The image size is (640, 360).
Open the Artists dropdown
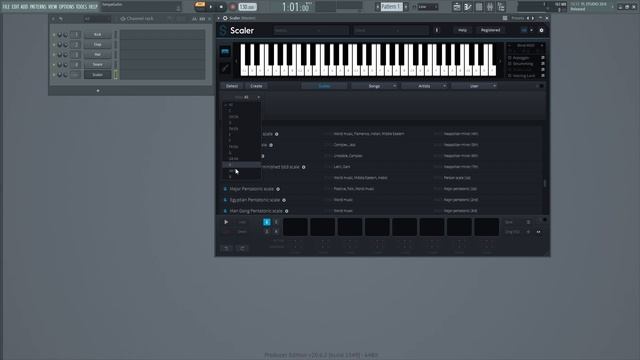coord(424,86)
